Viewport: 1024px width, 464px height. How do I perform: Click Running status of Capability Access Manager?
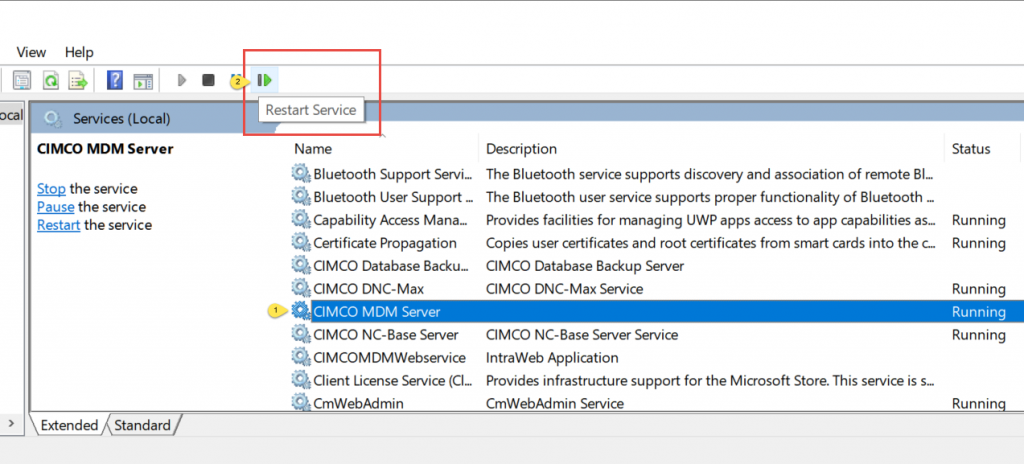(x=978, y=220)
